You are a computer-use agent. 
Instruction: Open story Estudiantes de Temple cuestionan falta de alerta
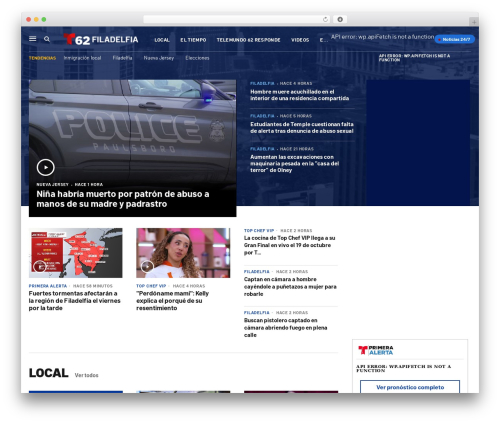(x=302, y=128)
